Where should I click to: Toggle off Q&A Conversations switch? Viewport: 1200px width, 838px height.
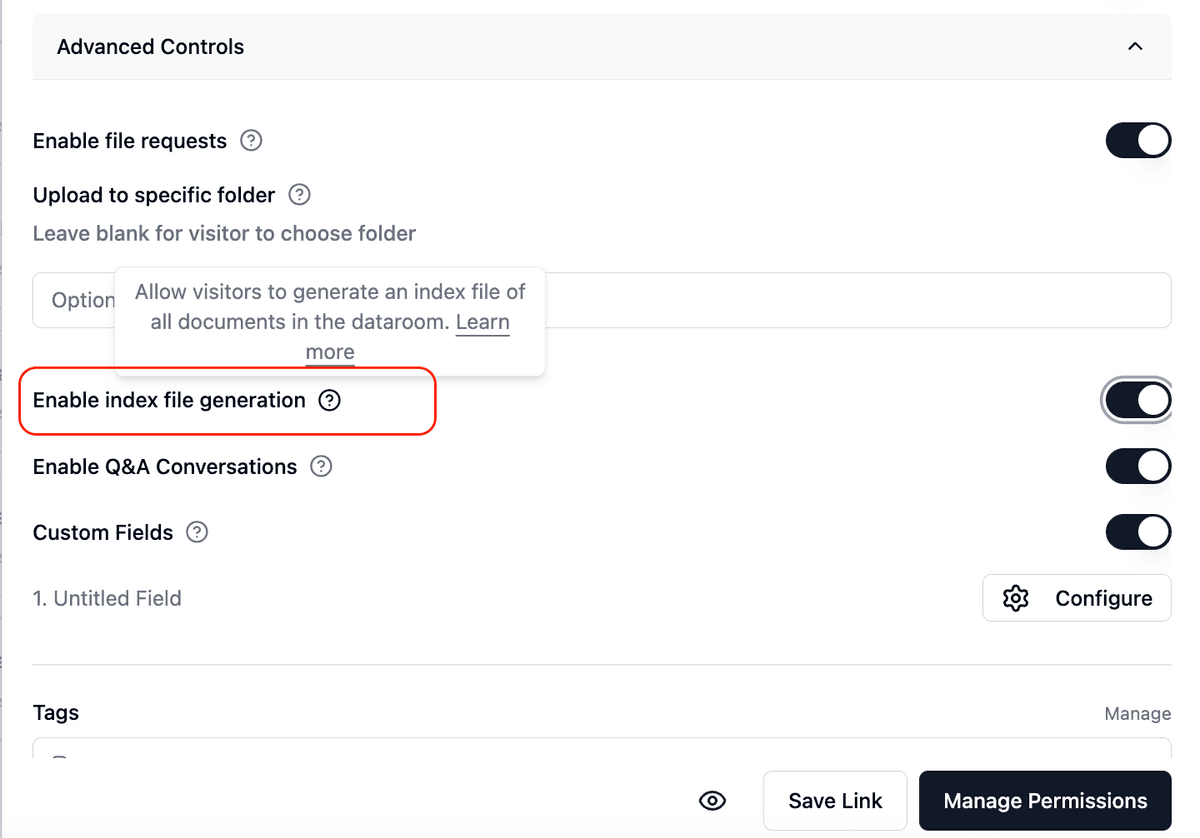point(1137,467)
